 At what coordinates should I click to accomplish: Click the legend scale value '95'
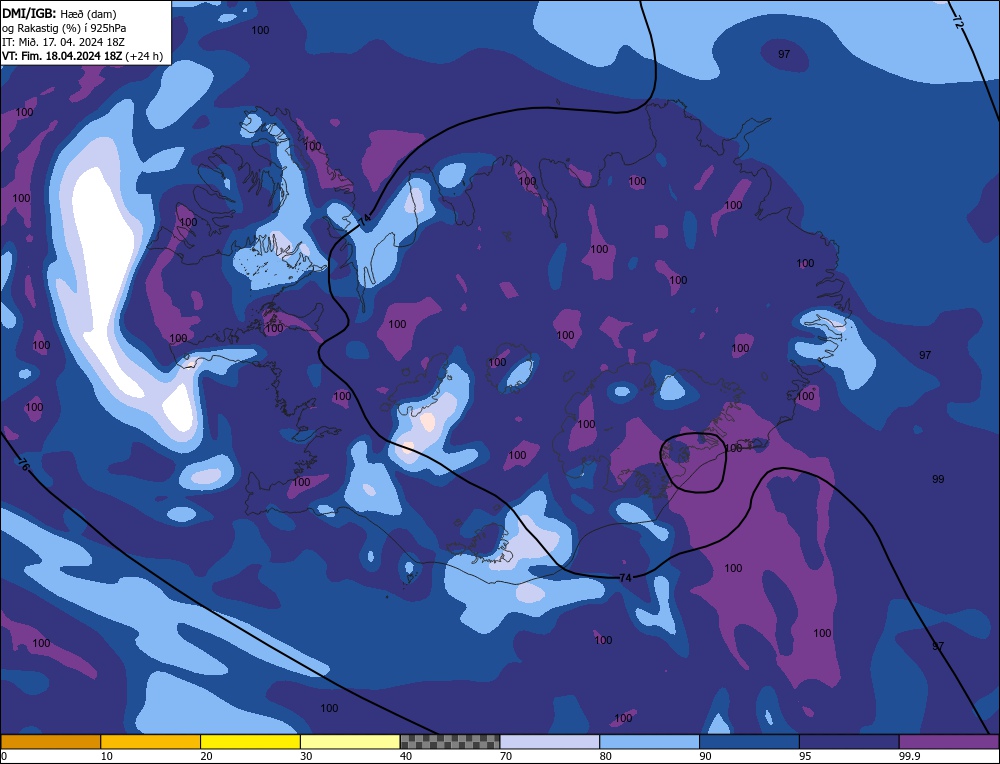(805, 756)
